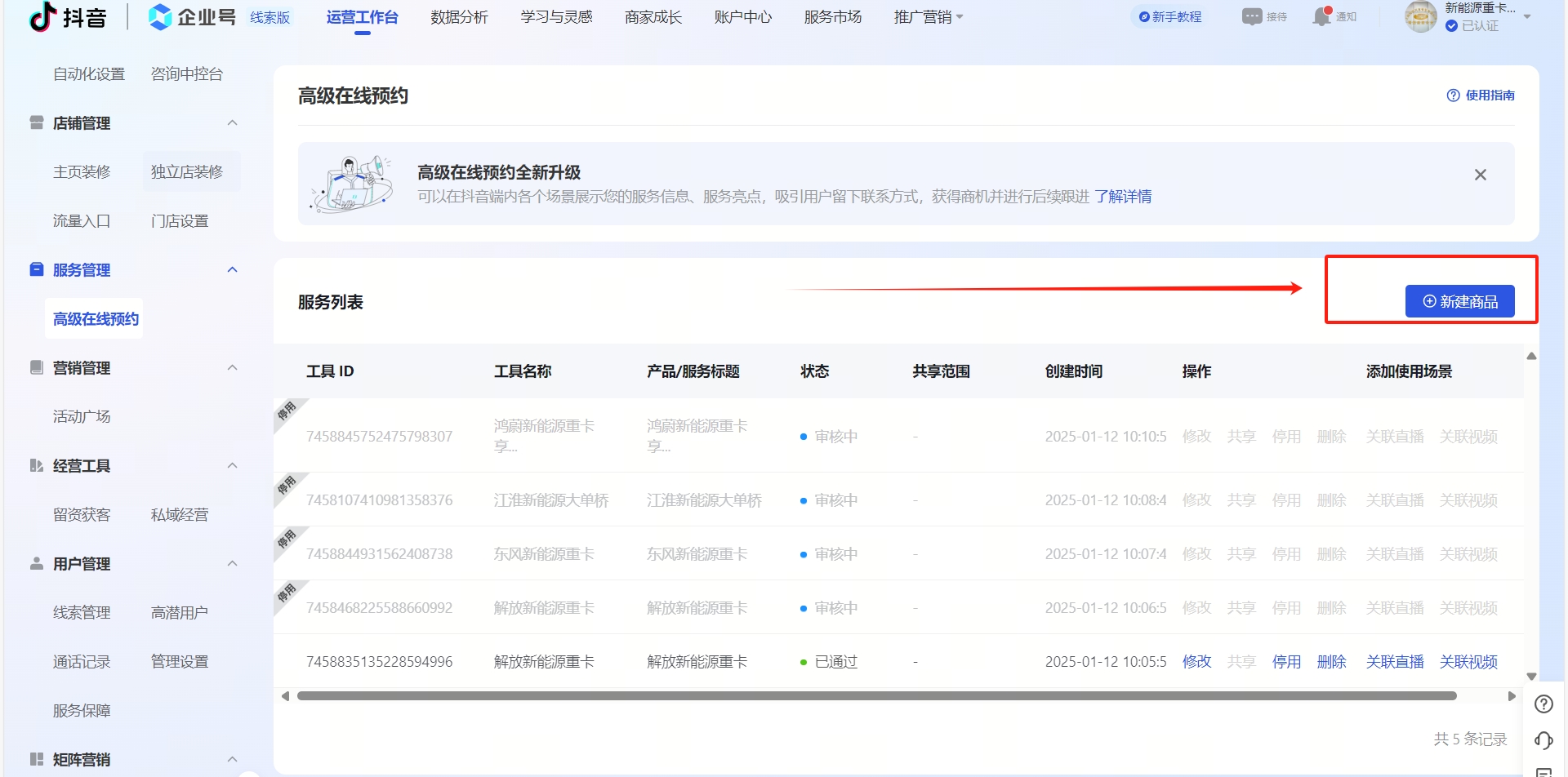Click the 新建商品 create product button

[x=1459, y=301]
